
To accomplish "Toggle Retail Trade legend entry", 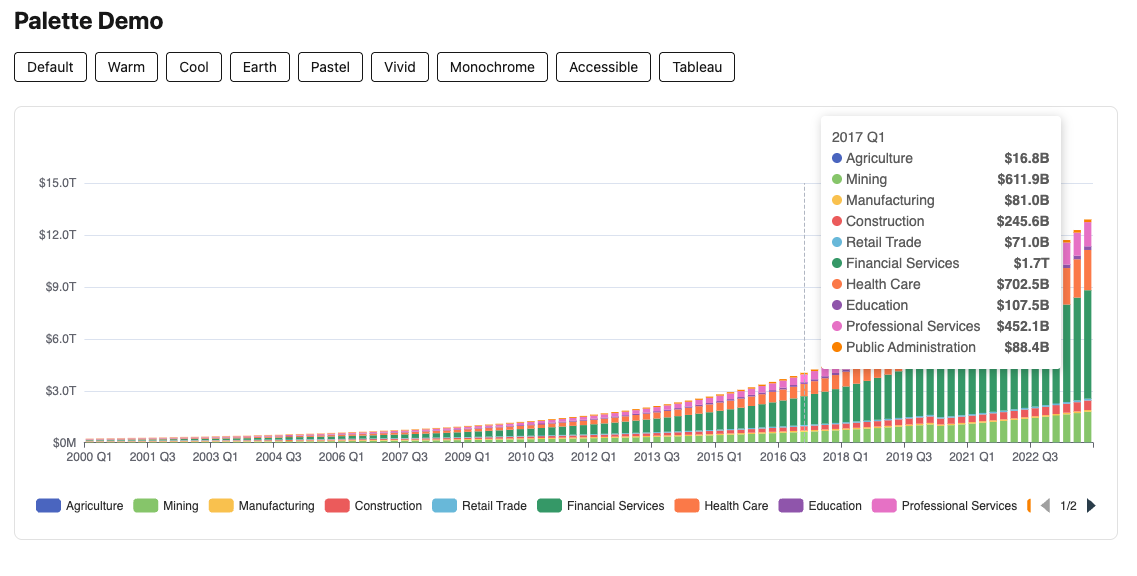I will [480, 506].
